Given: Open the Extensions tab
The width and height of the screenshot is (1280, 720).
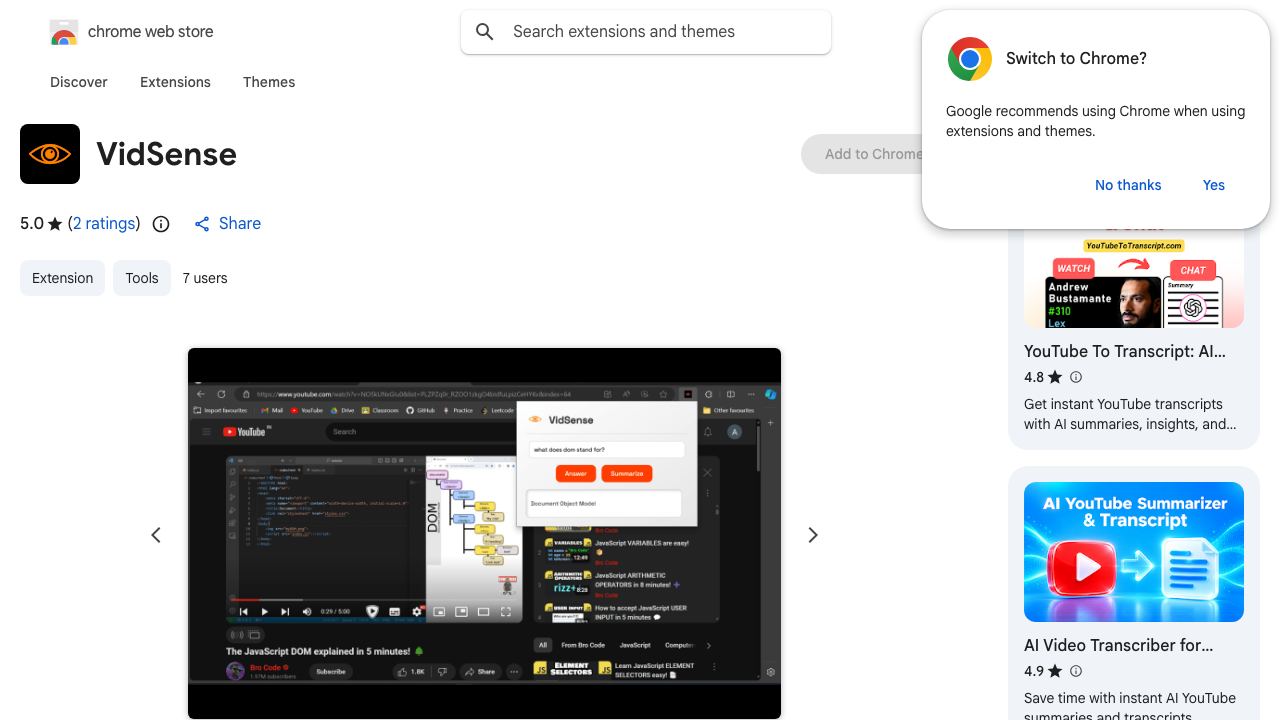Looking at the screenshot, I should [x=175, y=82].
